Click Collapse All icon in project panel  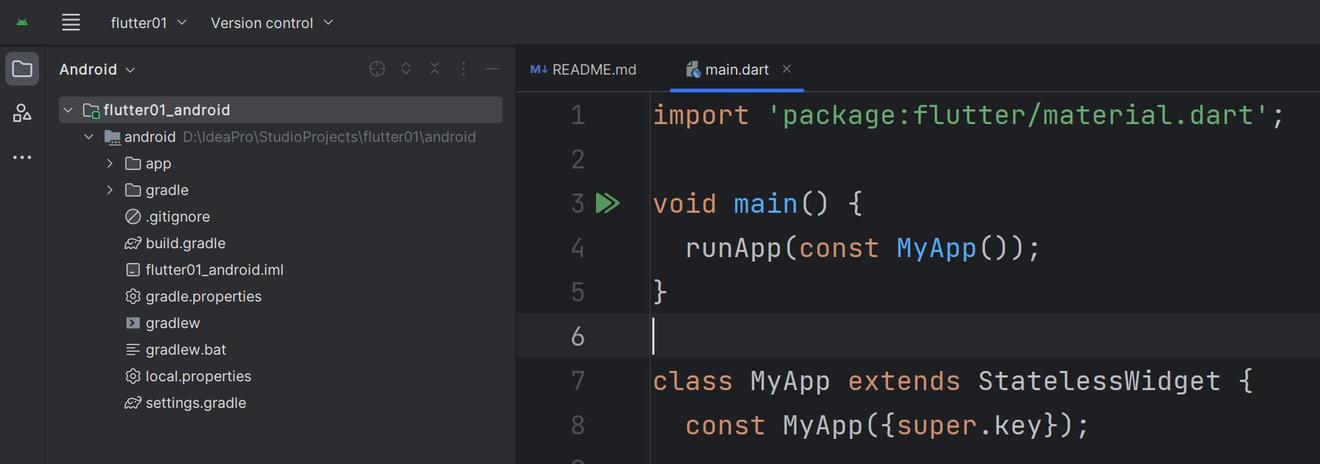pos(435,69)
